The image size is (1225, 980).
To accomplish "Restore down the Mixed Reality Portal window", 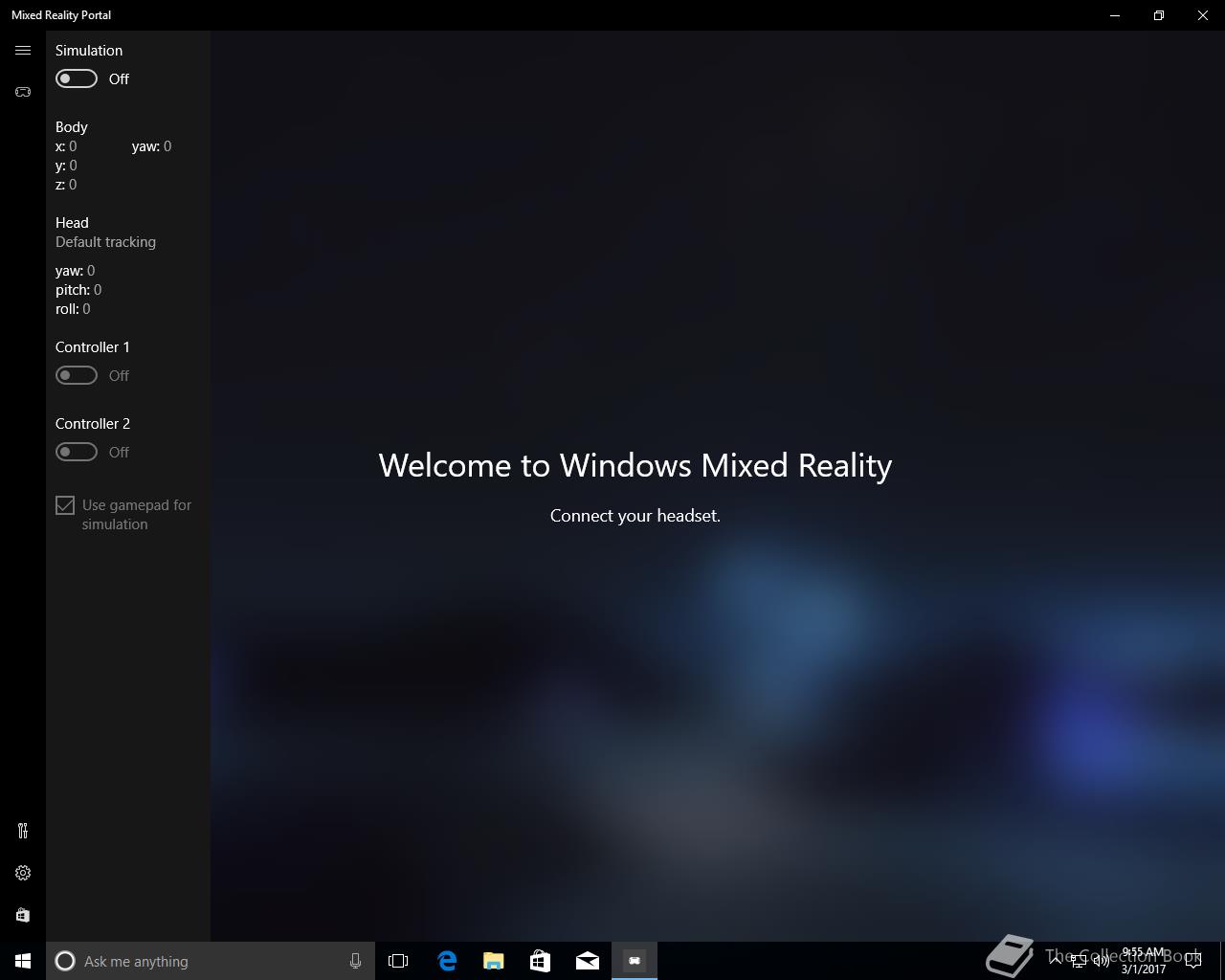I will [x=1159, y=15].
